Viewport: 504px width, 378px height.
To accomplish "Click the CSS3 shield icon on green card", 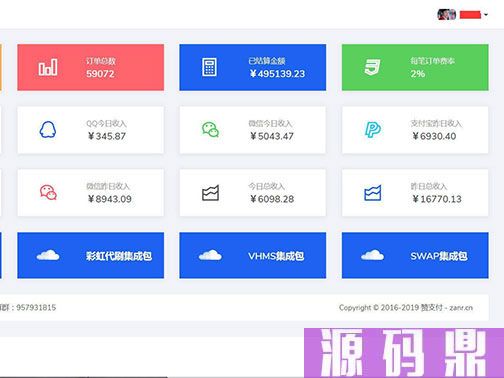I will pyautogui.click(x=372, y=67).
